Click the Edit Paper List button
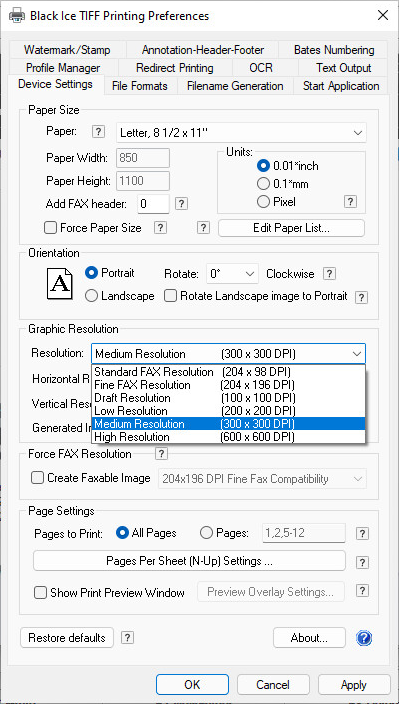Image resolution: width=399 pixels, height=704 pixels. click(x=292, y=228)
